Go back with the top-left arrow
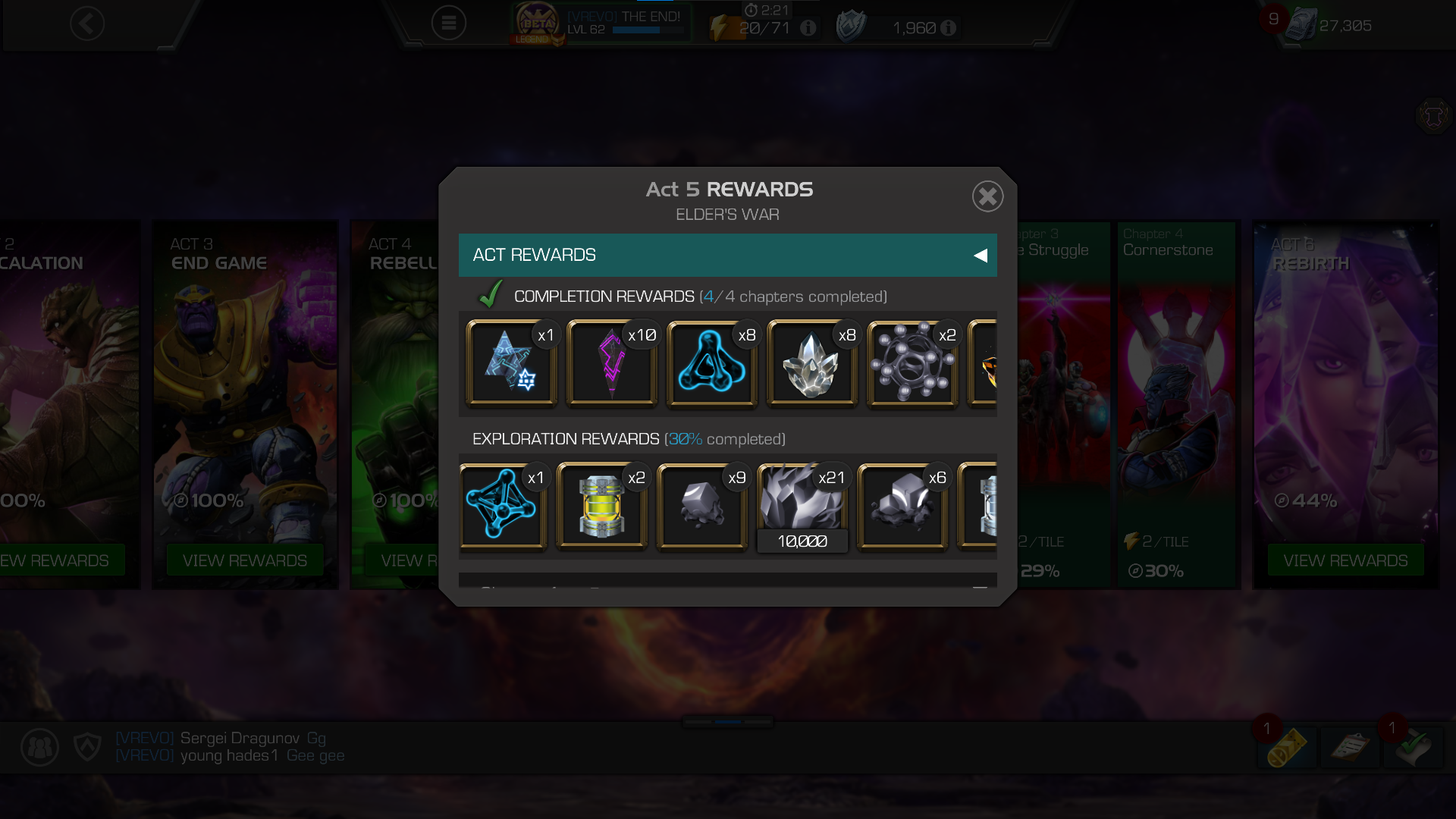The width and height of the screenshot is (1456, 819). click(87, 24)
